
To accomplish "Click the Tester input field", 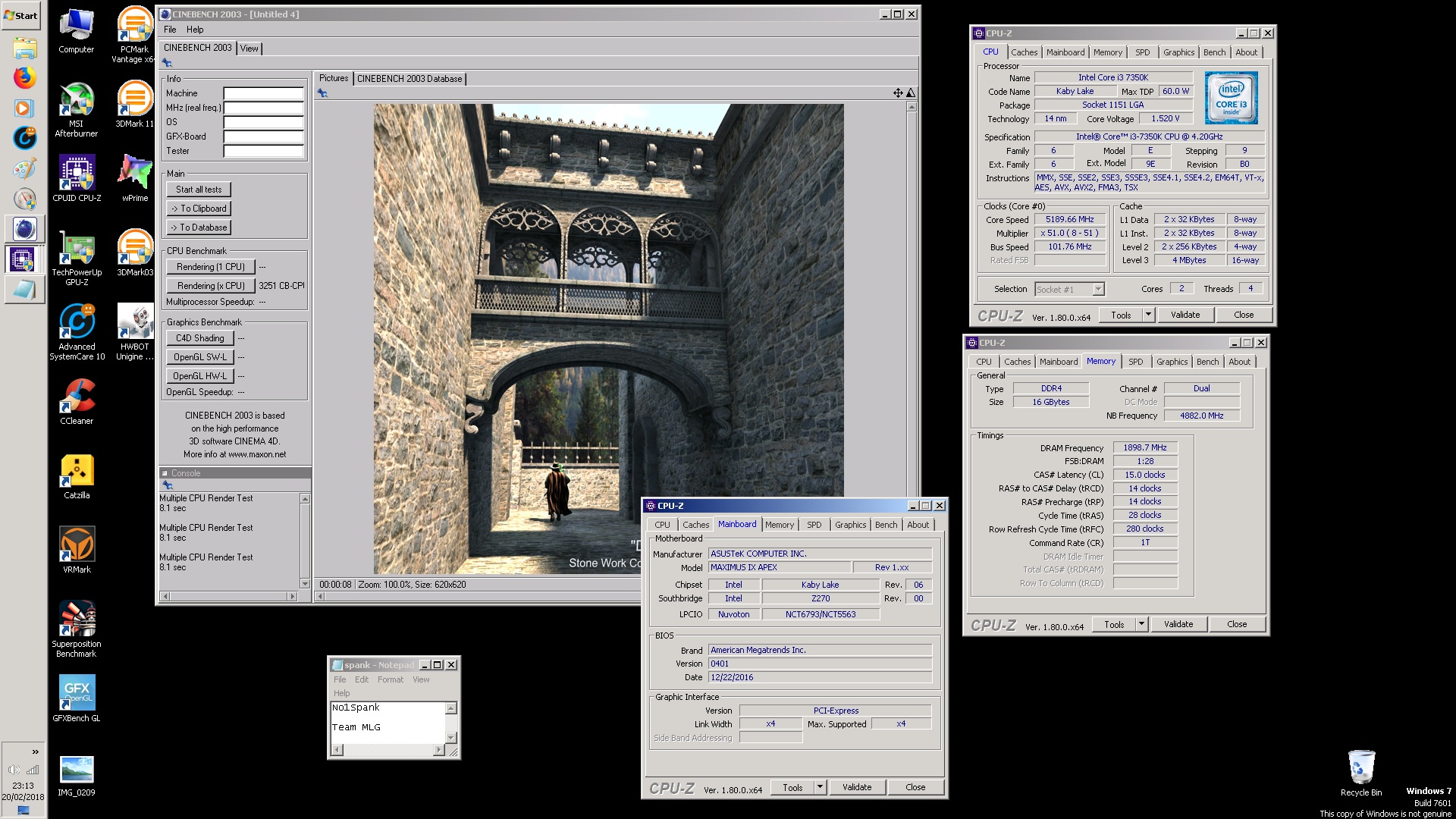I will 263,151.
